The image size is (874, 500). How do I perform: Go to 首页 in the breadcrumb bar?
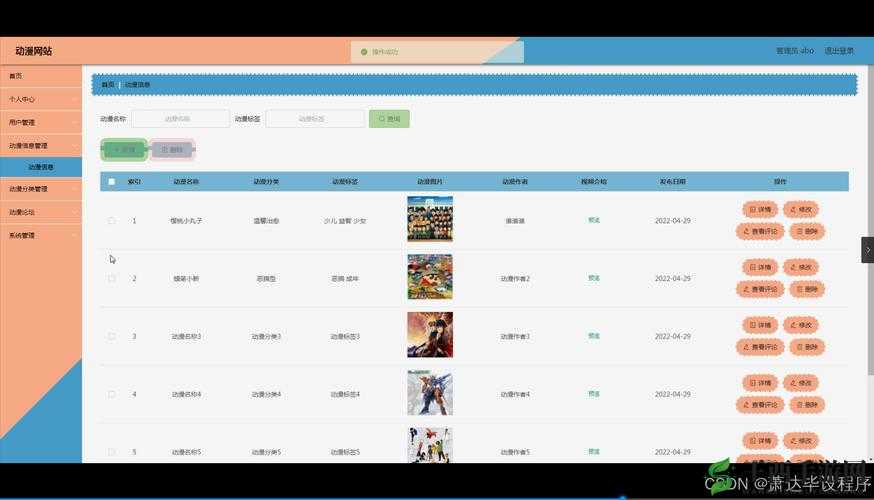108,85
